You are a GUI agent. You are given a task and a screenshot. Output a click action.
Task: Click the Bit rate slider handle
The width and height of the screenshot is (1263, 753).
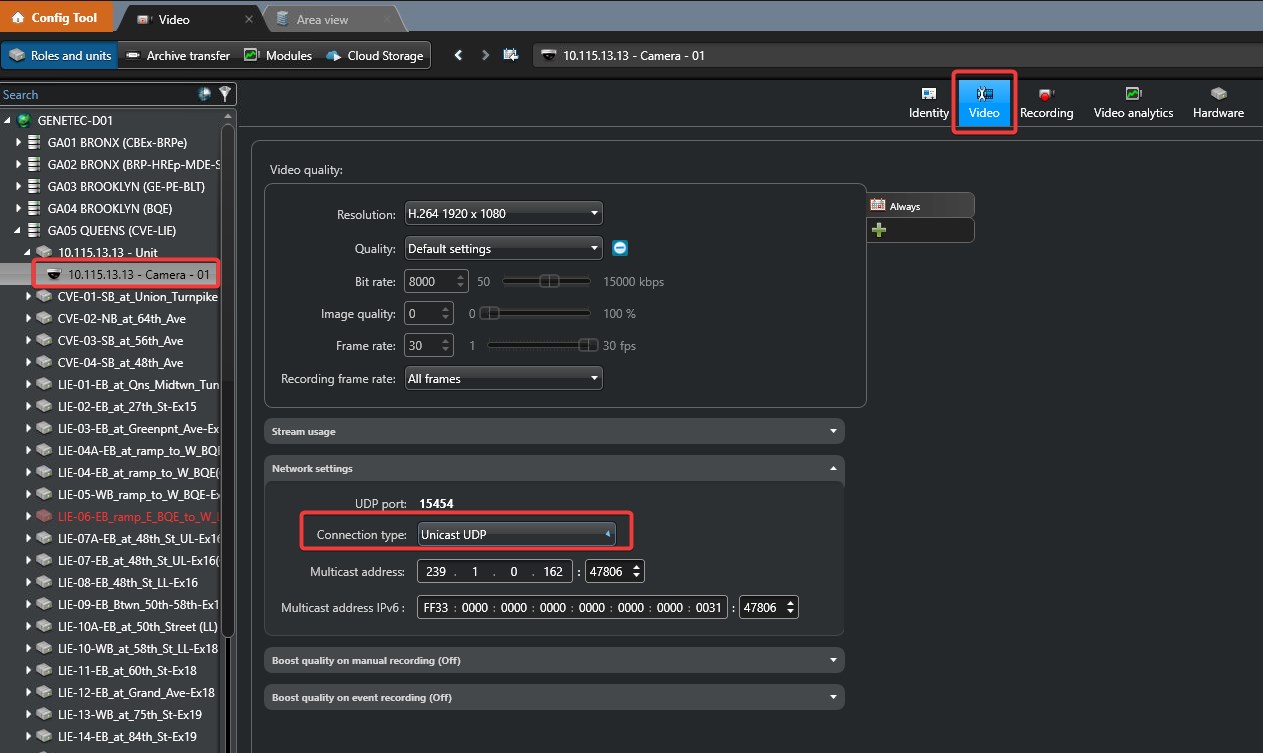click(549, 281)
